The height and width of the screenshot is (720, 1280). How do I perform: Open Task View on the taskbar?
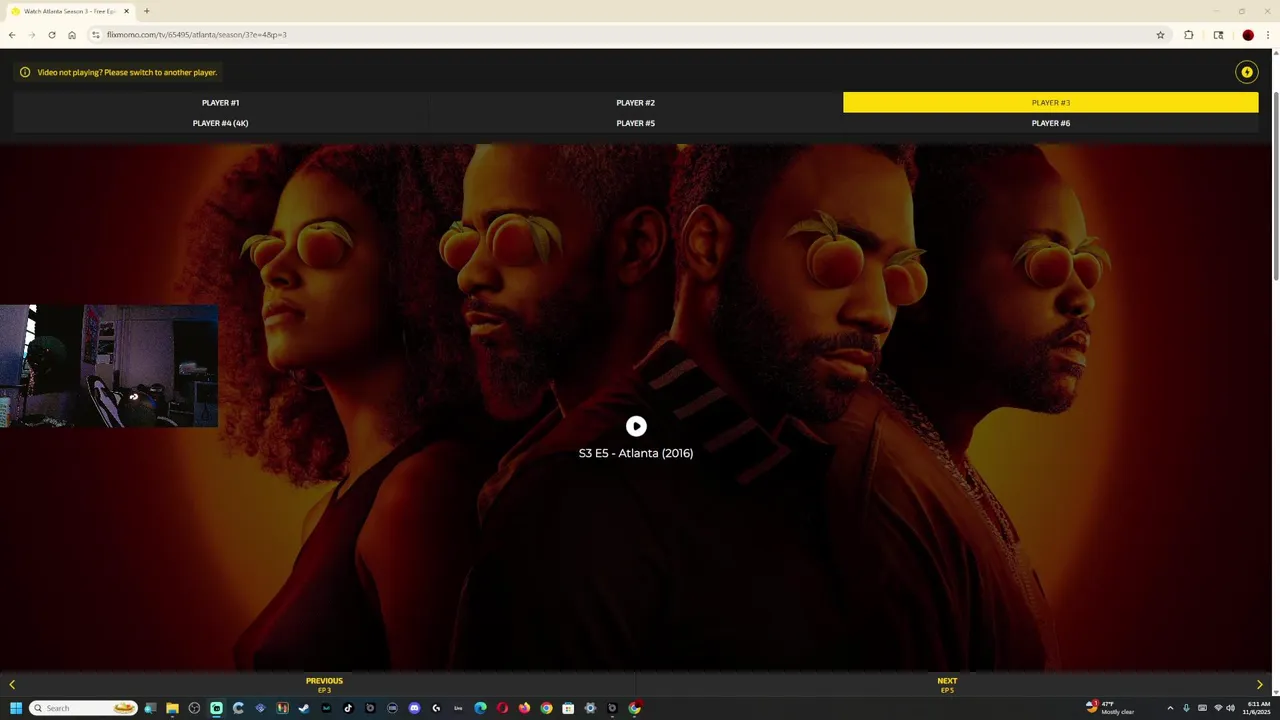click(x=150, y=708)
